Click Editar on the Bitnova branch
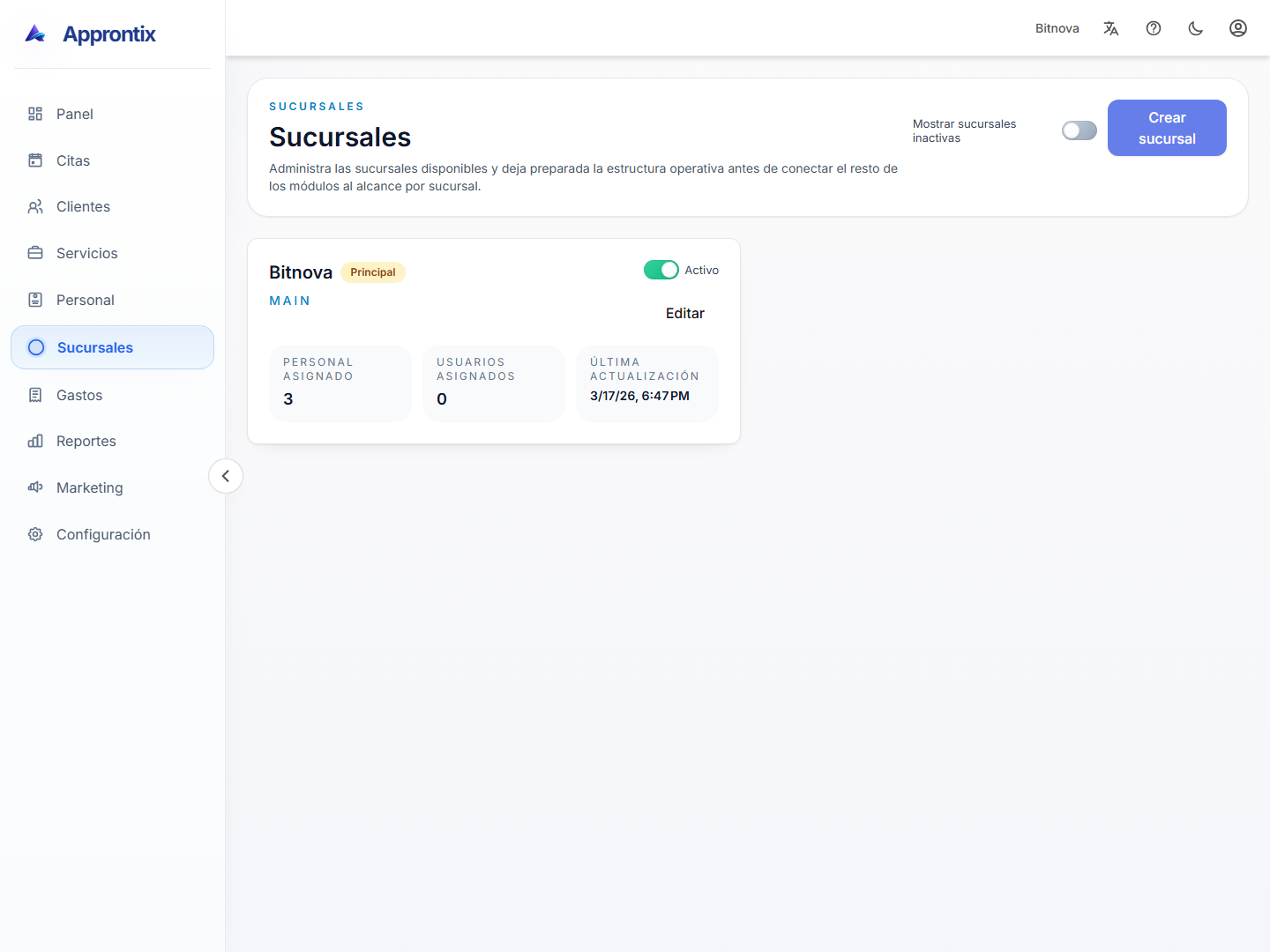The height and width of the screenshot is (952, 1270). [685, 313]
